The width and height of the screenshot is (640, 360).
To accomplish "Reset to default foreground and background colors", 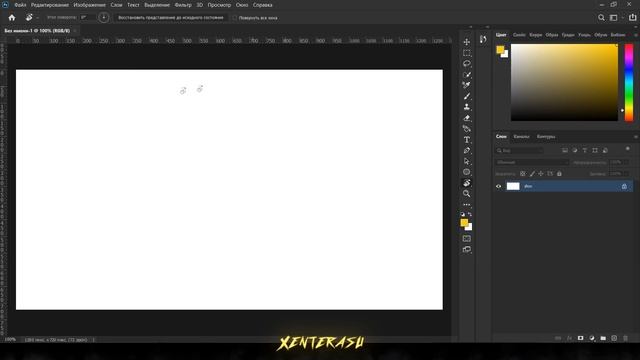I will coord(463,214).
